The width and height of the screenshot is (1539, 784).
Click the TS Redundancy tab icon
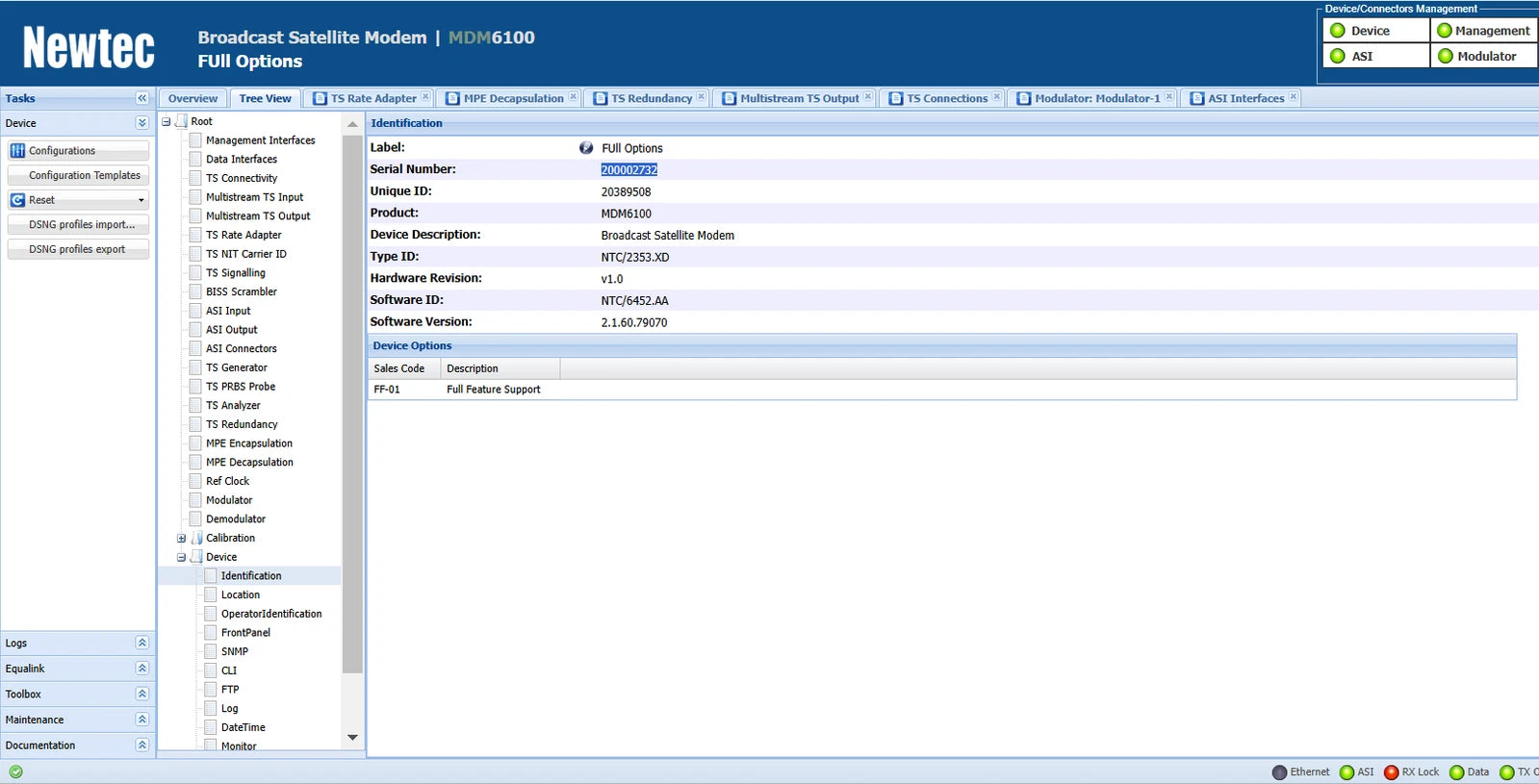coord(601,98)
